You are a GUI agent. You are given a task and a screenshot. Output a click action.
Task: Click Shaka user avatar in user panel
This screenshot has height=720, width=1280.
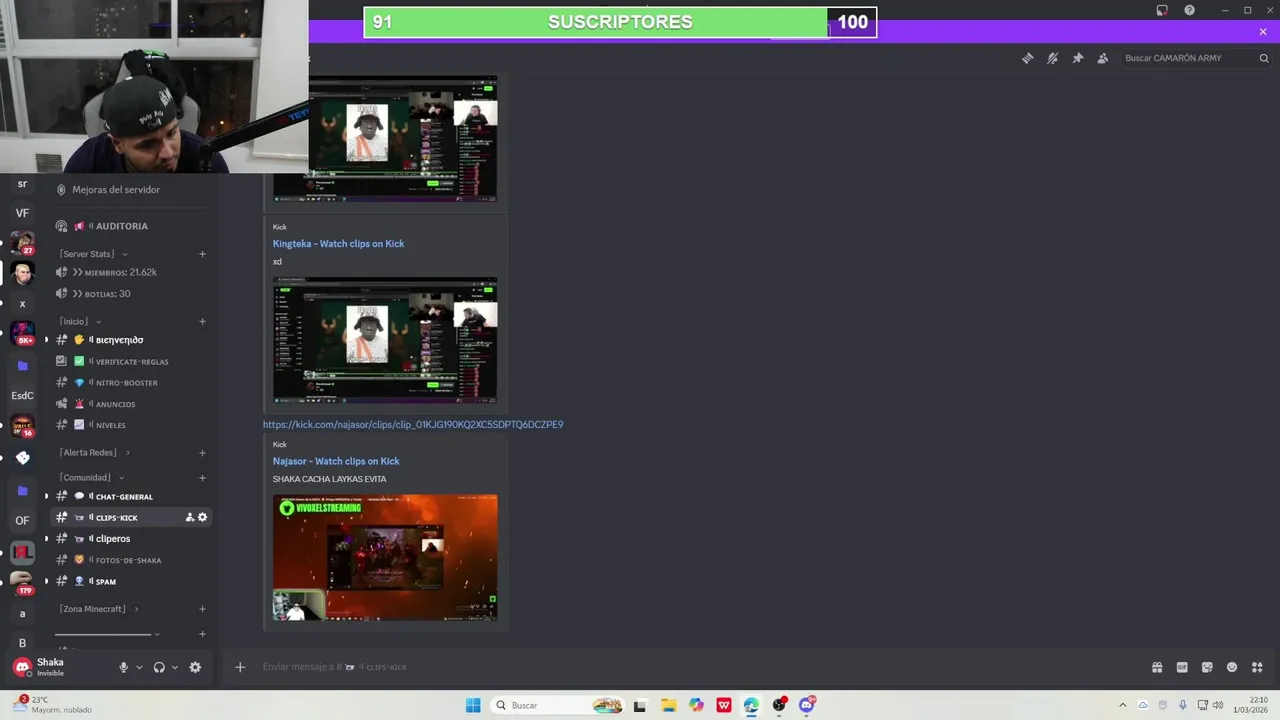point(22,667)
